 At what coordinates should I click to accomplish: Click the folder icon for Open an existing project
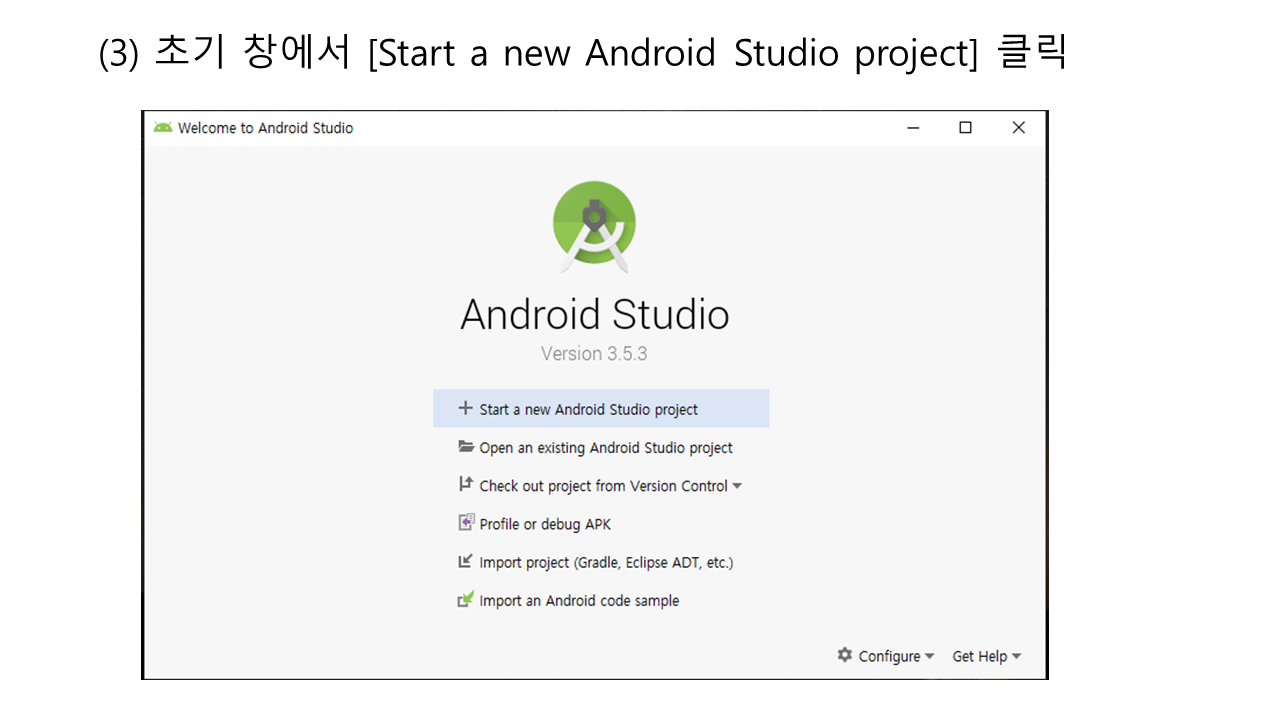(x=465, y=447)
